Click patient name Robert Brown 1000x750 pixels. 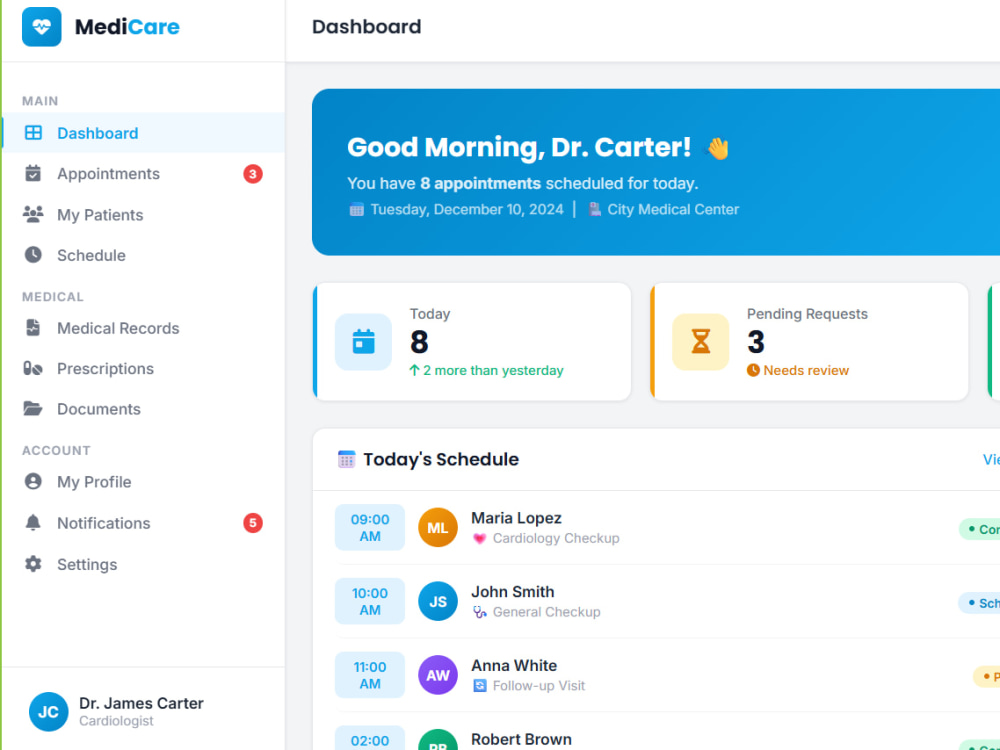[x=521, y=739]
